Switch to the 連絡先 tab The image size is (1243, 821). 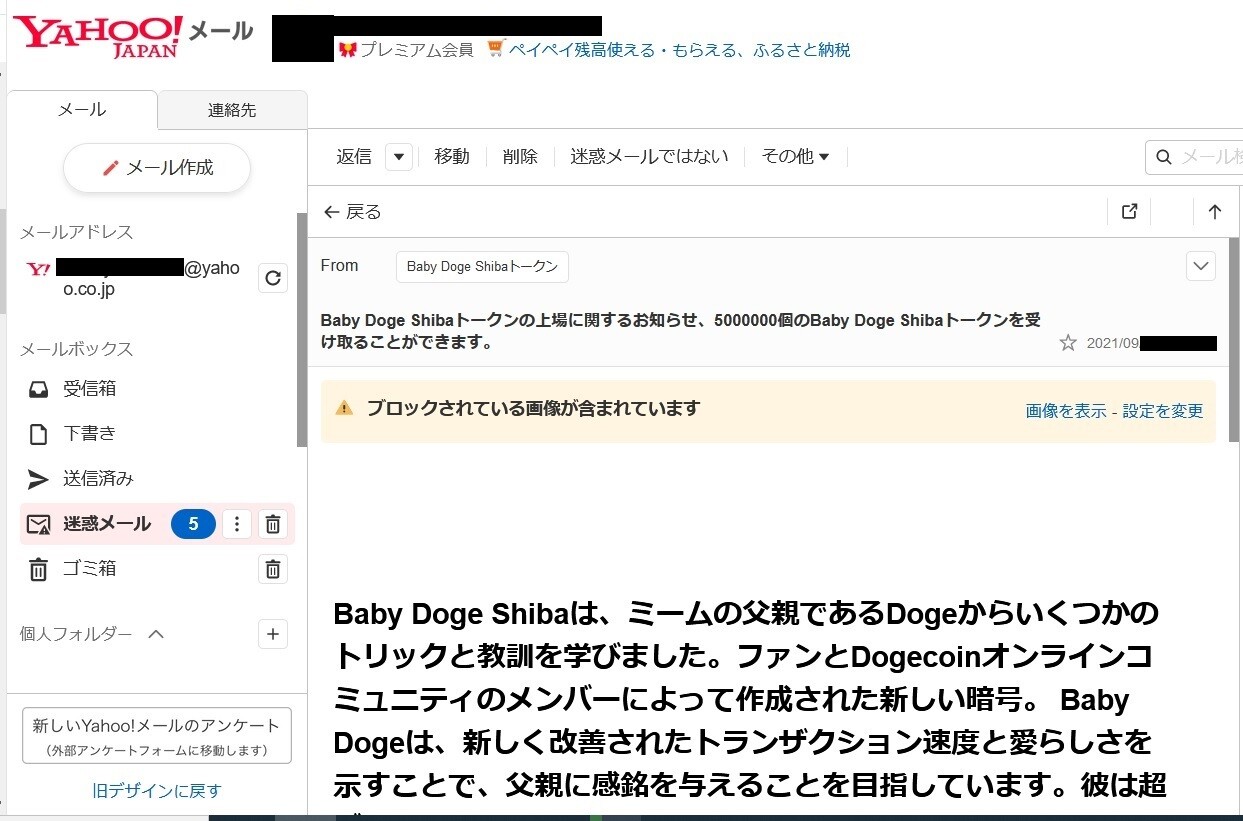click(x=232, y=110)
